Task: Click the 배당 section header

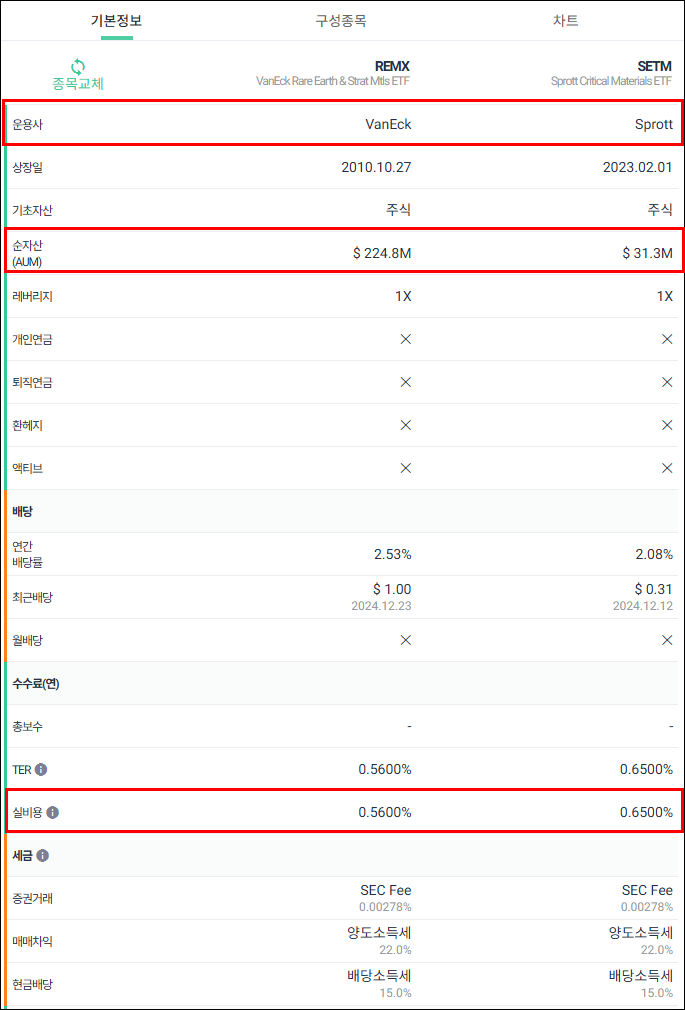Action: coord(23,511)
